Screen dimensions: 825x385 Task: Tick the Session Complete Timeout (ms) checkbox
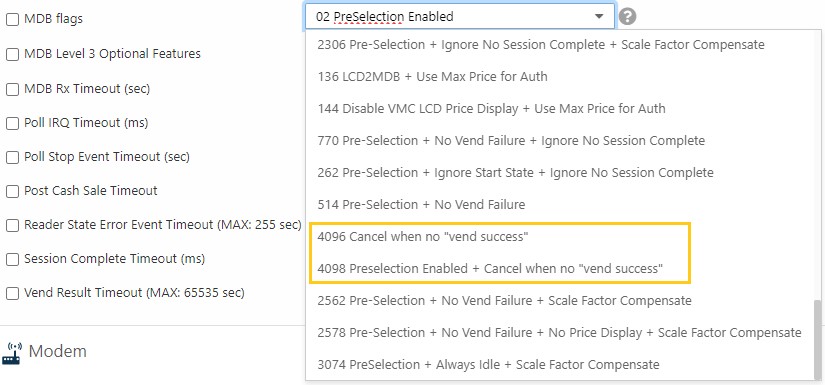point(12,260)
